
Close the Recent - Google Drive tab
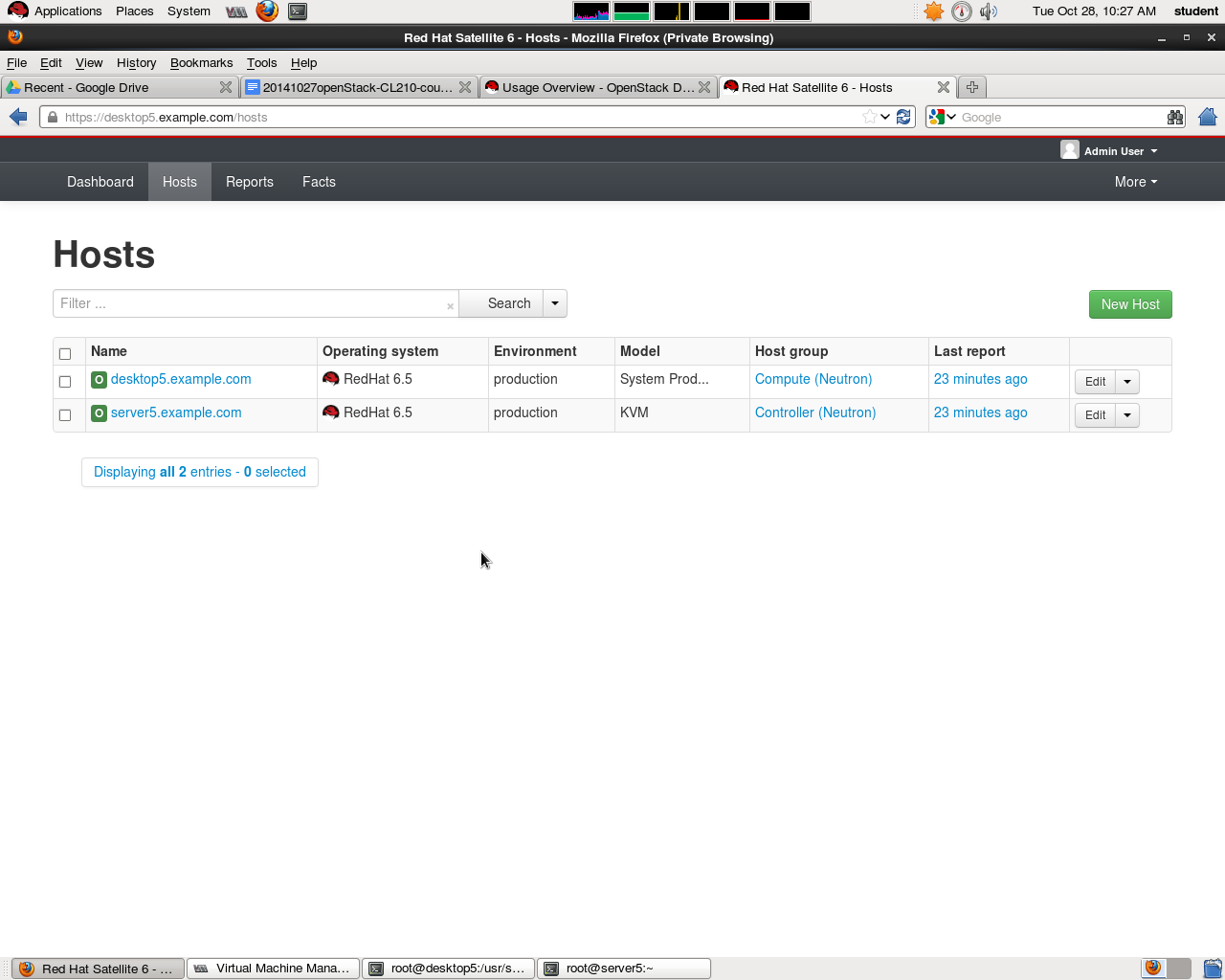pos(226,87)
